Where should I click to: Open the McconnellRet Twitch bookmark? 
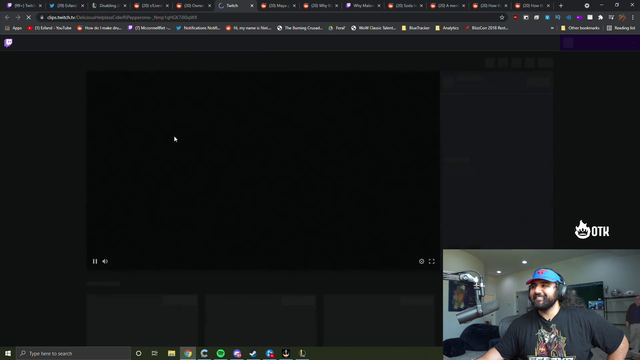coord(149,28)
